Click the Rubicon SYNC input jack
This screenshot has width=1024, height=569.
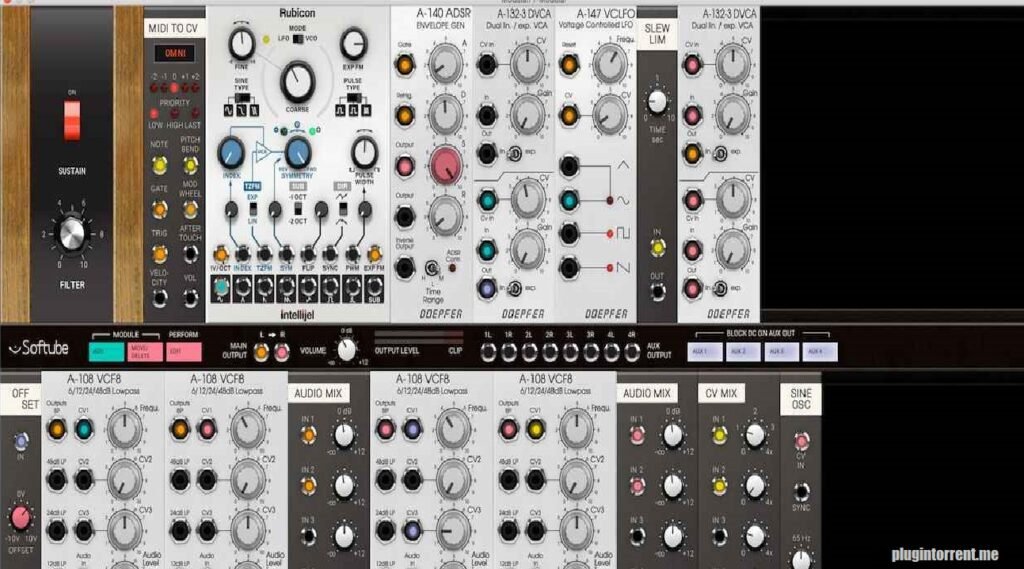pyautogui.click(x=330, y=254)
